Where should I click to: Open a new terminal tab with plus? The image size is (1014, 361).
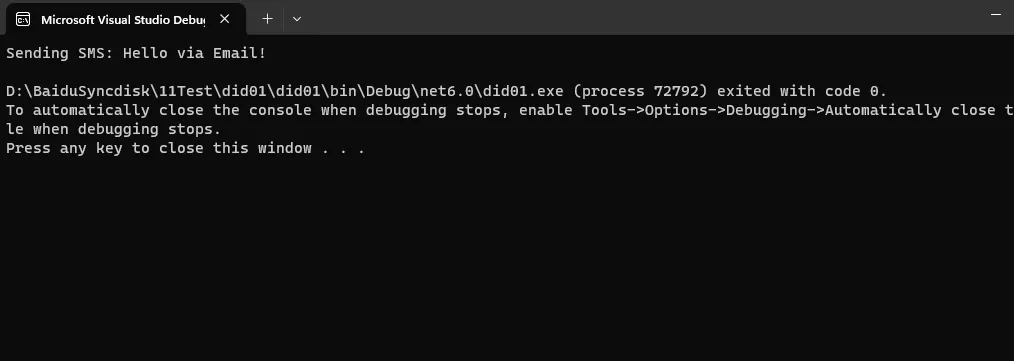point(268,19)
